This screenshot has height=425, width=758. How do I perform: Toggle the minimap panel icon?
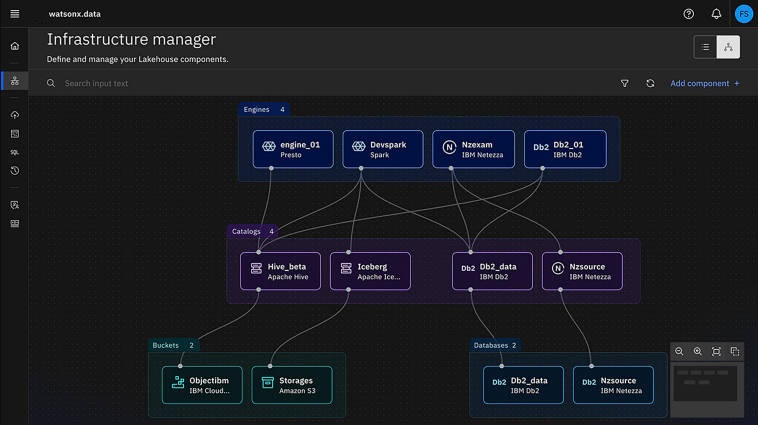click(x=735, y=352)
